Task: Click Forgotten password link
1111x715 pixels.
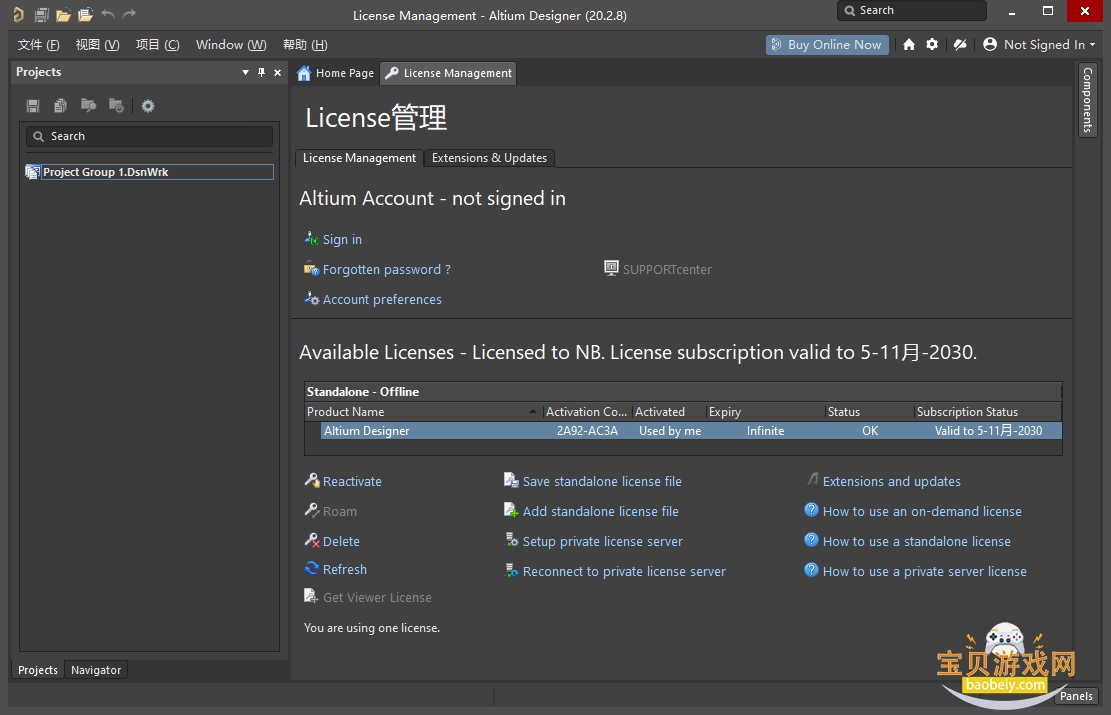Action: click(387, 269)
